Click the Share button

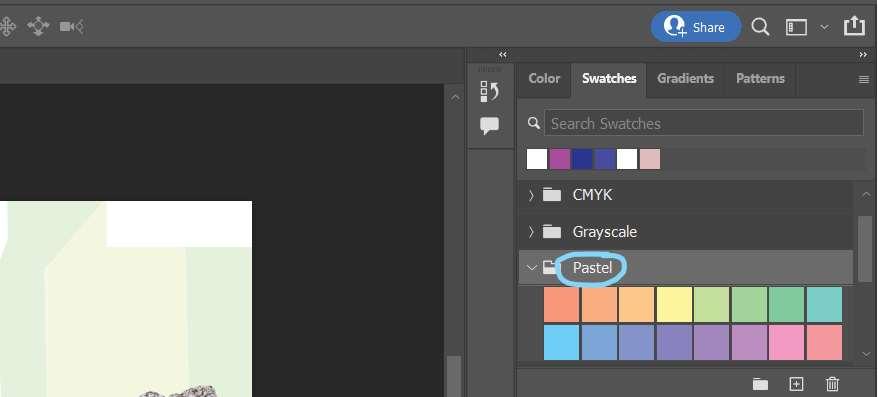tap(695, 27)
